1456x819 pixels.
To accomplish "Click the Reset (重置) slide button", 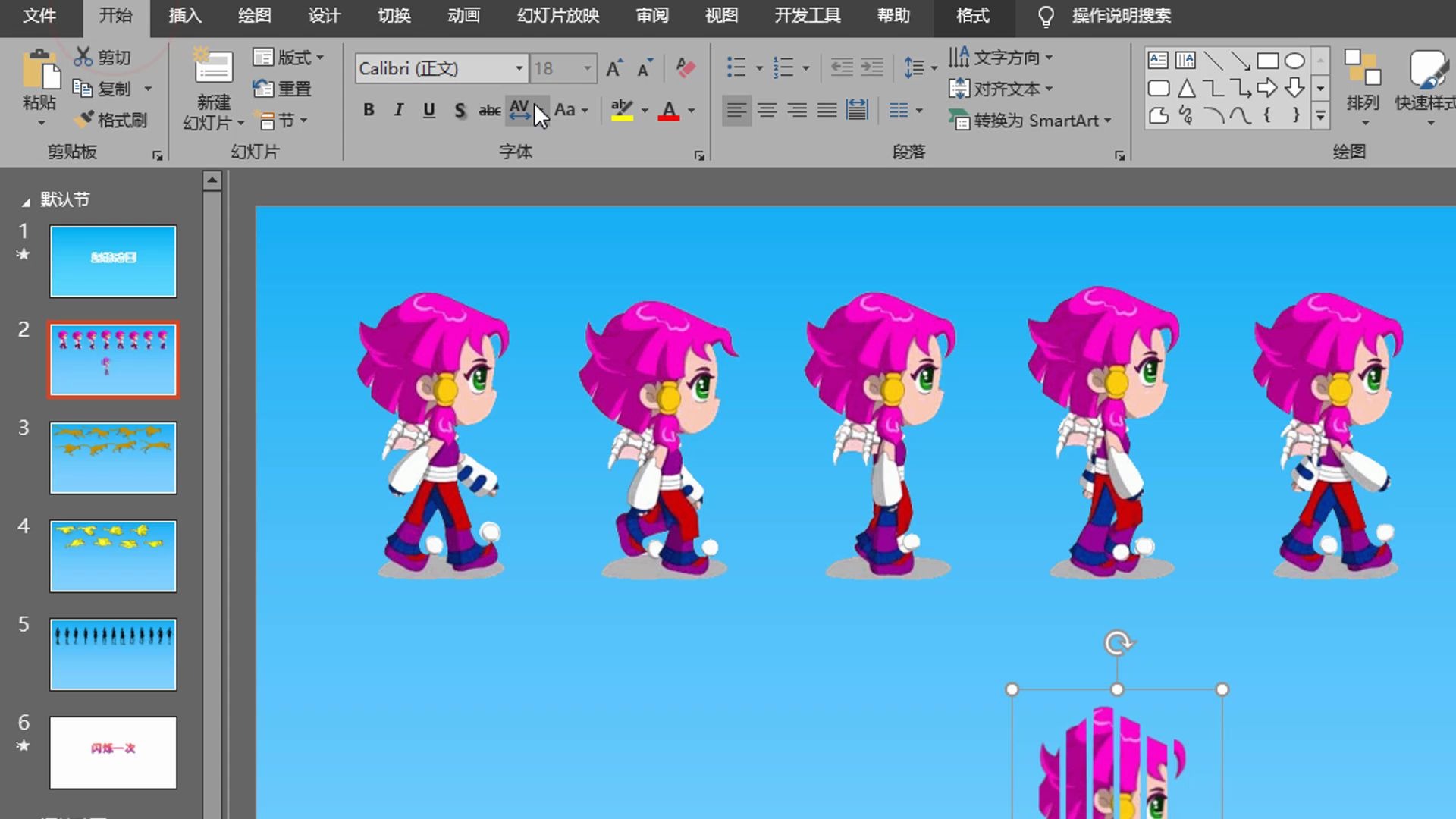I will coord(281,89).
